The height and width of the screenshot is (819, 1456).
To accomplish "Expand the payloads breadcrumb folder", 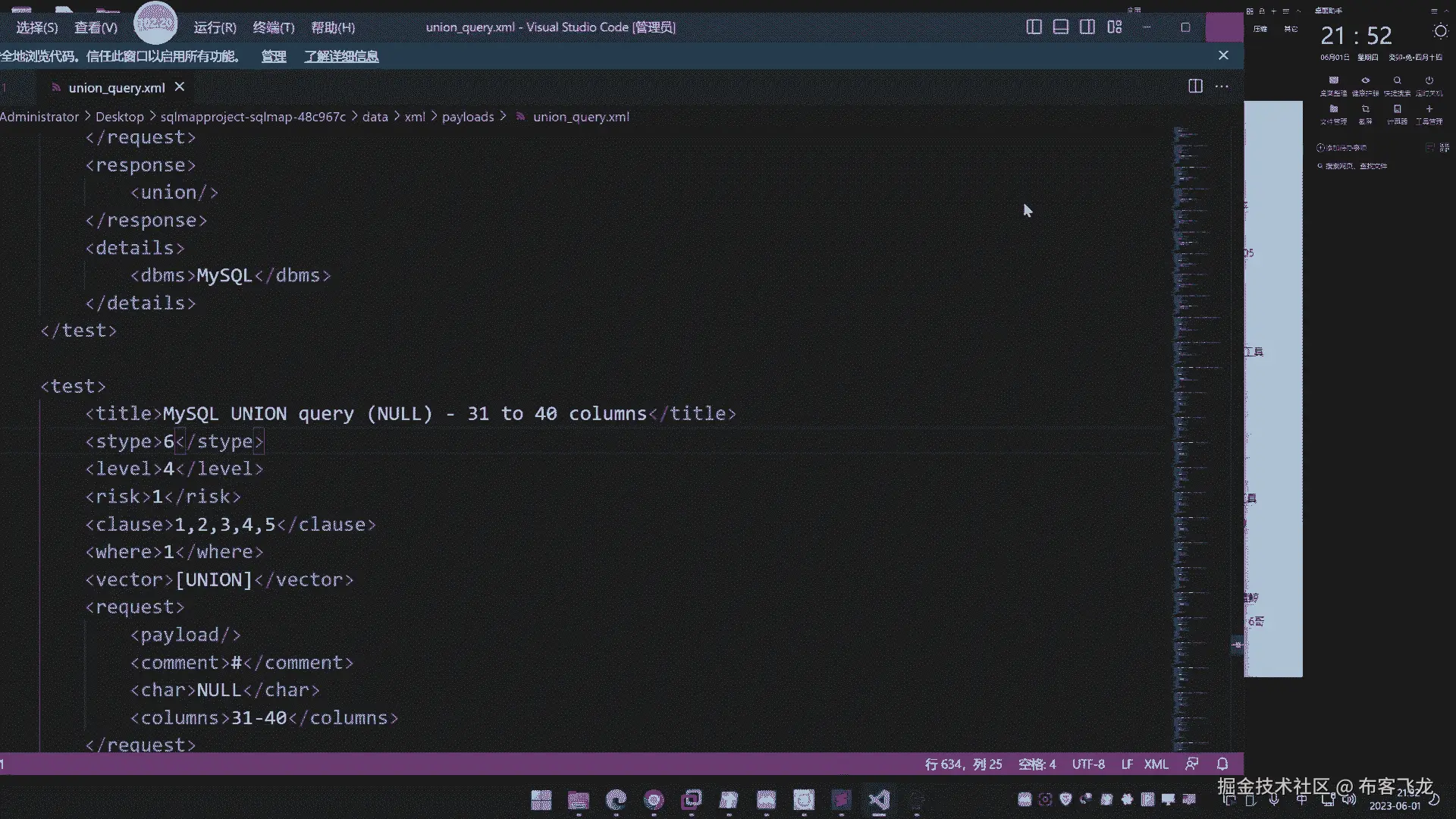I will point(468,117).
